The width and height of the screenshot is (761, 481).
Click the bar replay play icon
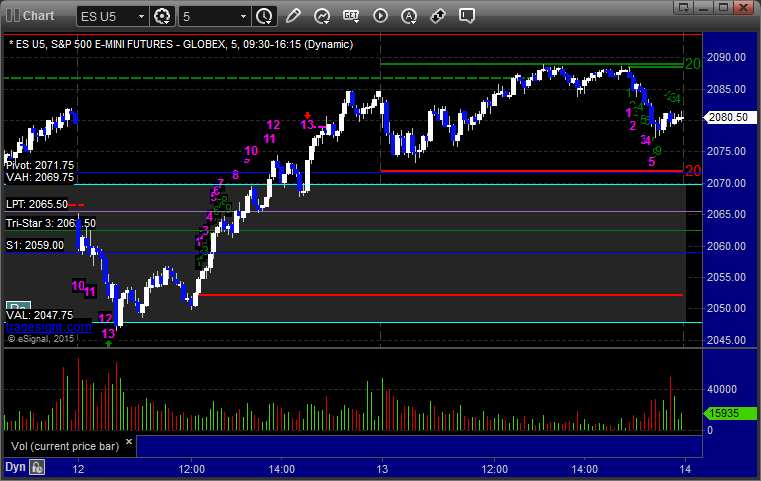[380, 16]
